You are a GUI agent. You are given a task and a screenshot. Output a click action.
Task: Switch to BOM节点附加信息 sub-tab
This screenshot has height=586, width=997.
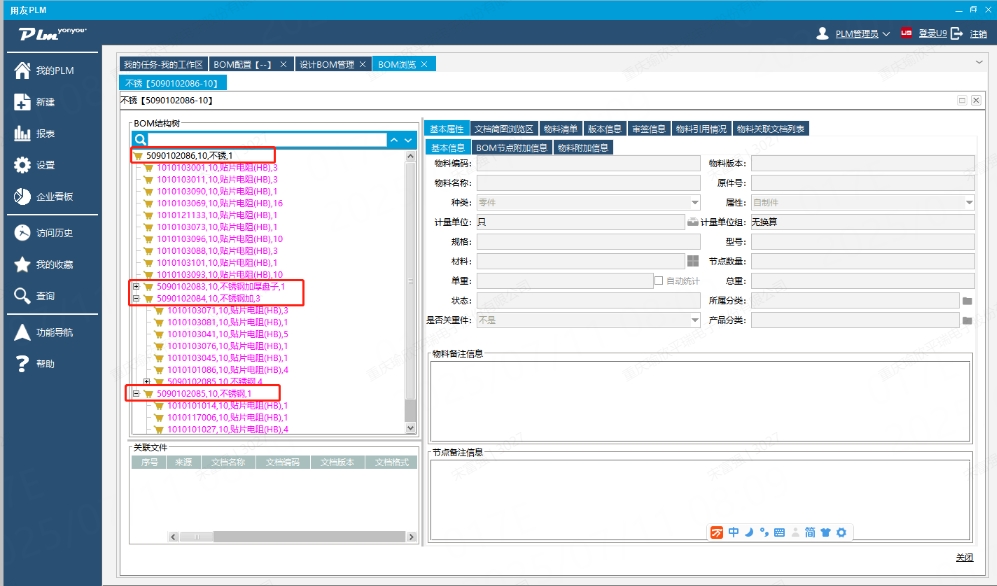click(x=512, y=148)
